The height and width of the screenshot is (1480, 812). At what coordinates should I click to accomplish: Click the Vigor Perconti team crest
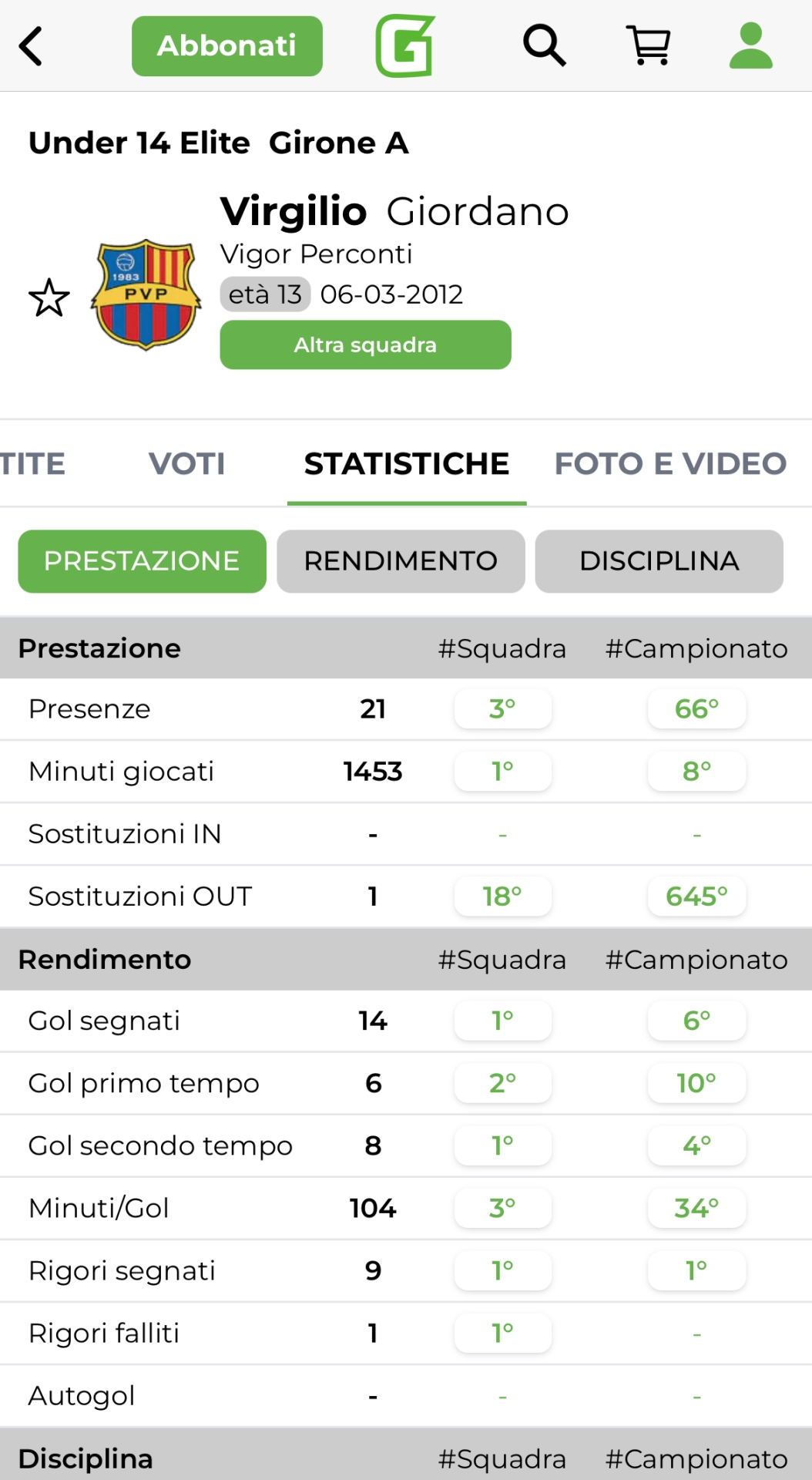[146, 294]
